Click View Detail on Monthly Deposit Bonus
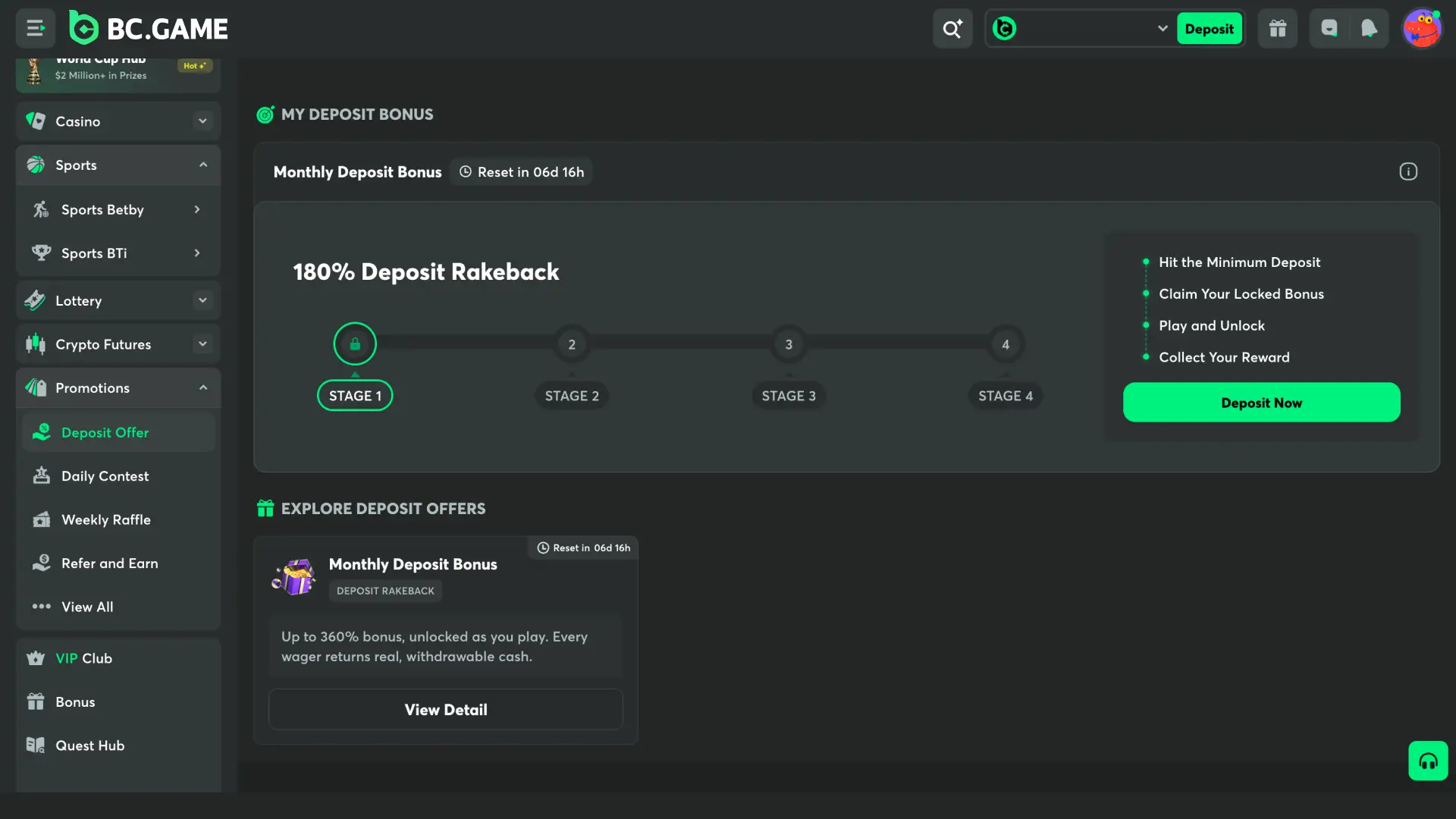 click(x=446, y=710)
